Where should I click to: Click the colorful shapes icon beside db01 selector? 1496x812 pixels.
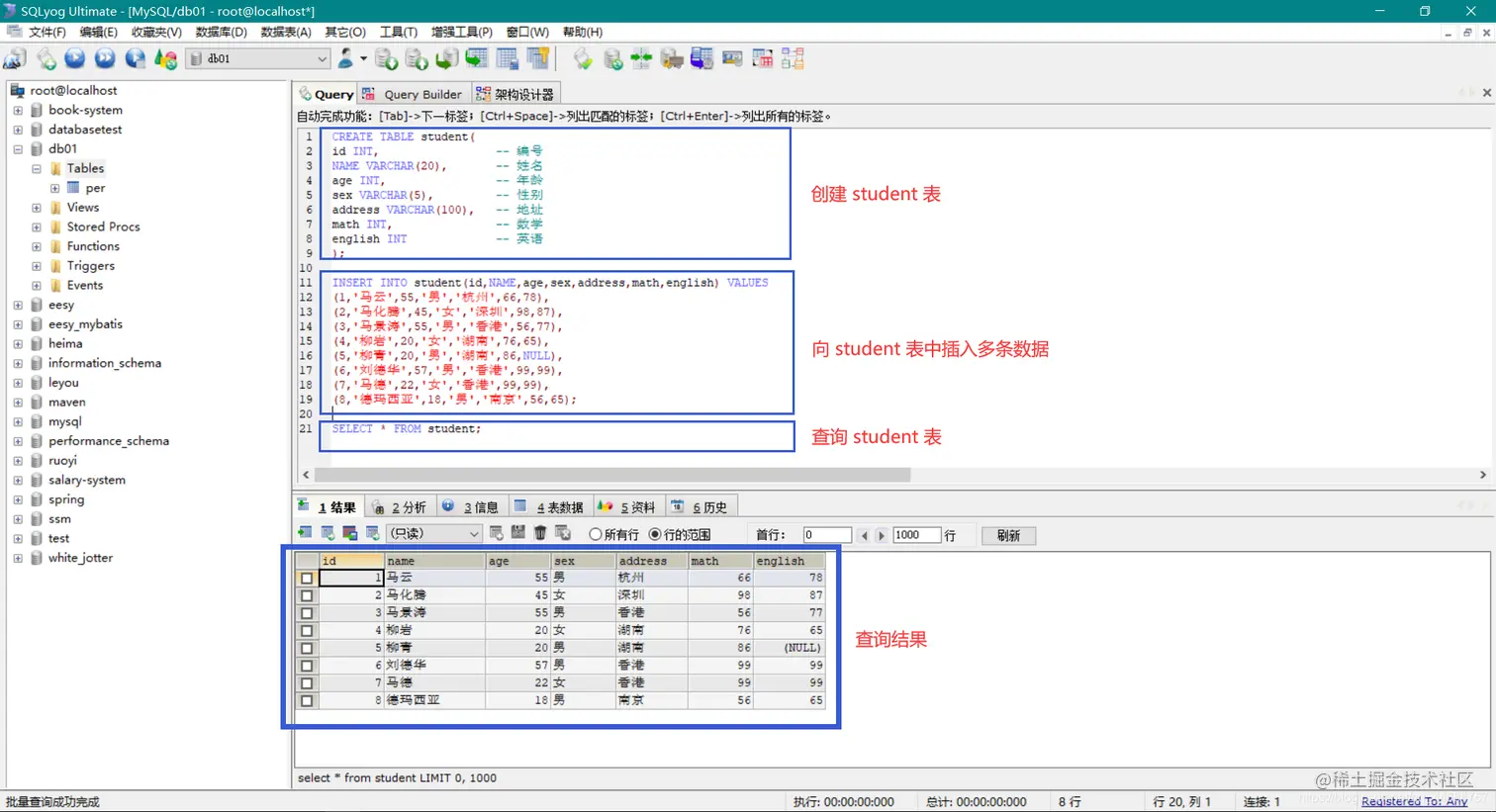(x=166, y=59)
